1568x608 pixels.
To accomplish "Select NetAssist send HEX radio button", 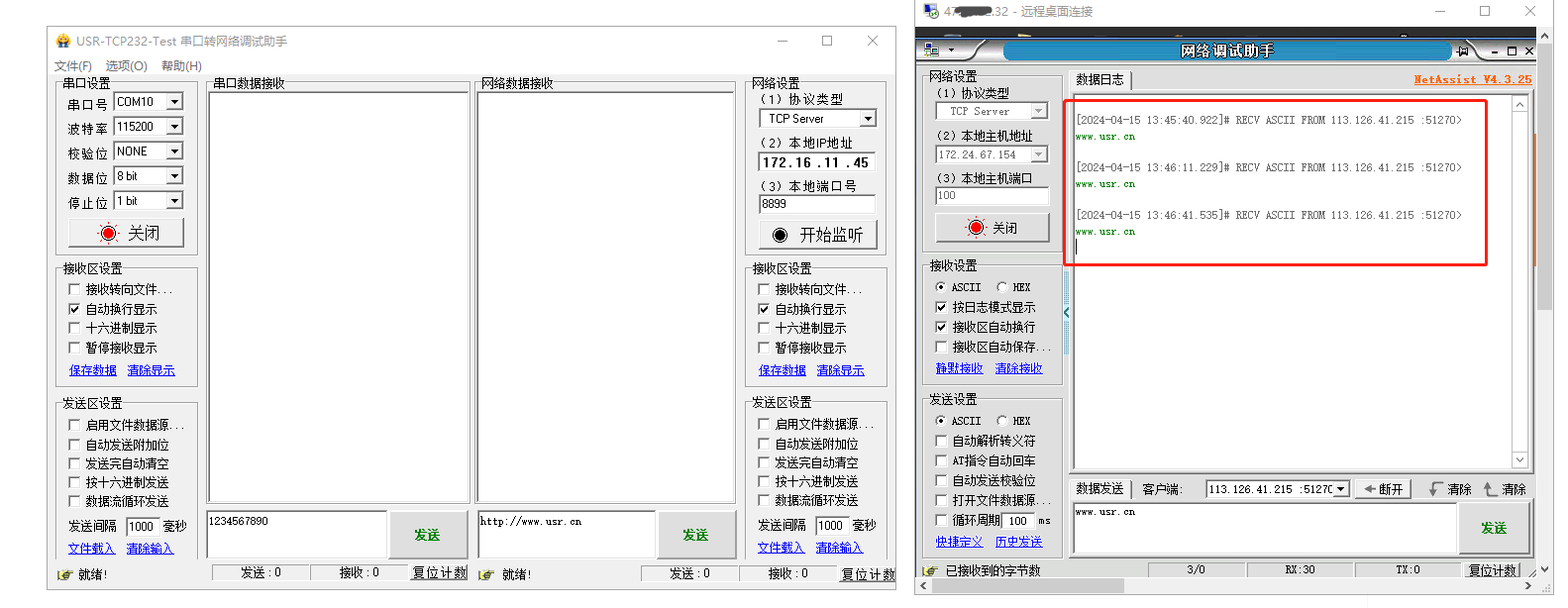I will click(x=1001, y=421).
